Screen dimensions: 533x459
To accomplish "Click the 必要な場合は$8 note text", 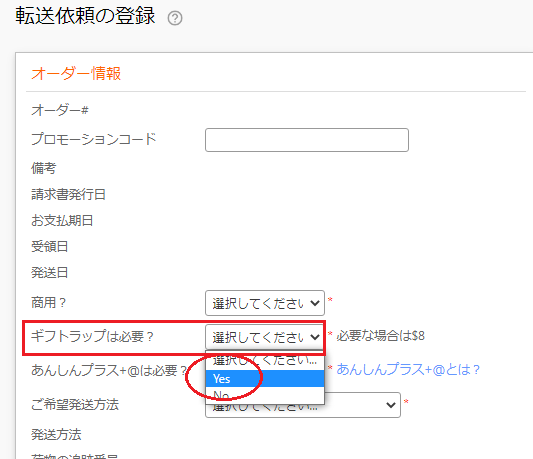I will pyautogui.click(x=380, y=336).
